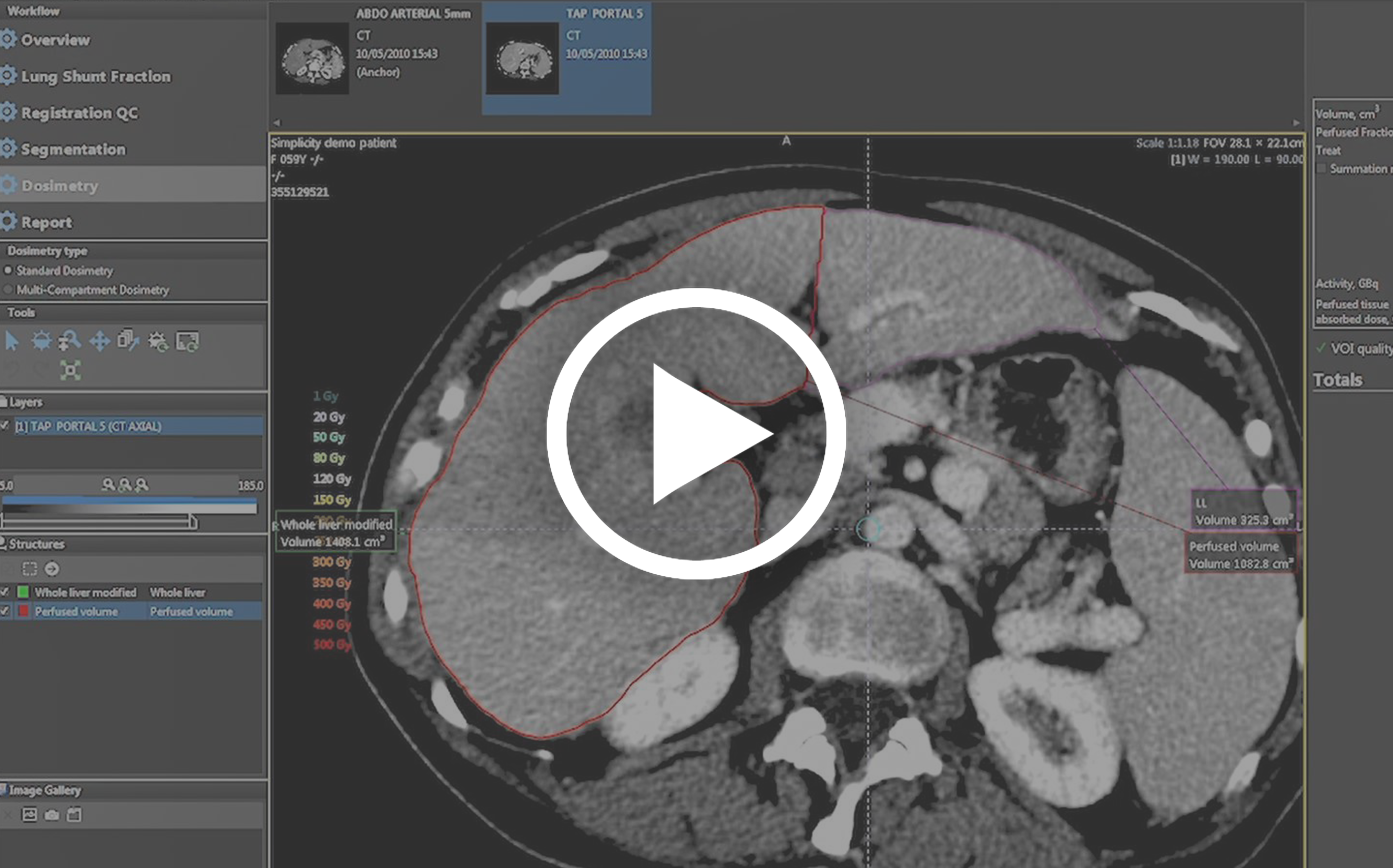Click the zoom magnifier tool in Tools
Viewport: 1393px width, 868px height.
(x=70, y=341)
